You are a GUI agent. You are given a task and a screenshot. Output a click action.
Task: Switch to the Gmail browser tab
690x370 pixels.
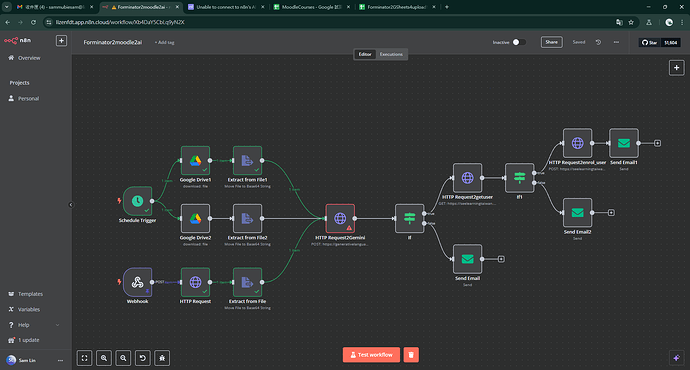54,7
